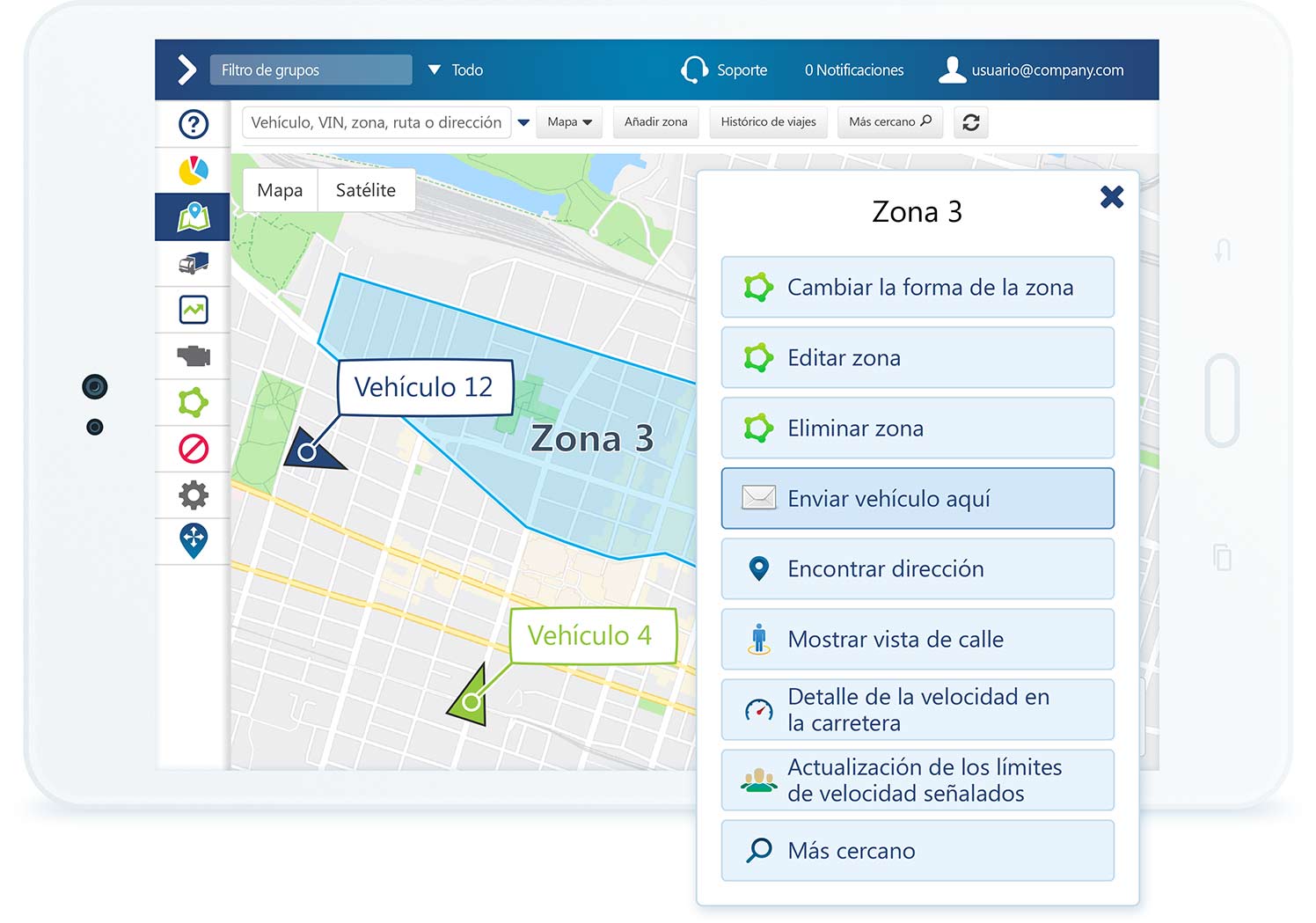Click the user avatar icon
The width and height of the screenshot is (1316, 923).
[x=952, y=70]
